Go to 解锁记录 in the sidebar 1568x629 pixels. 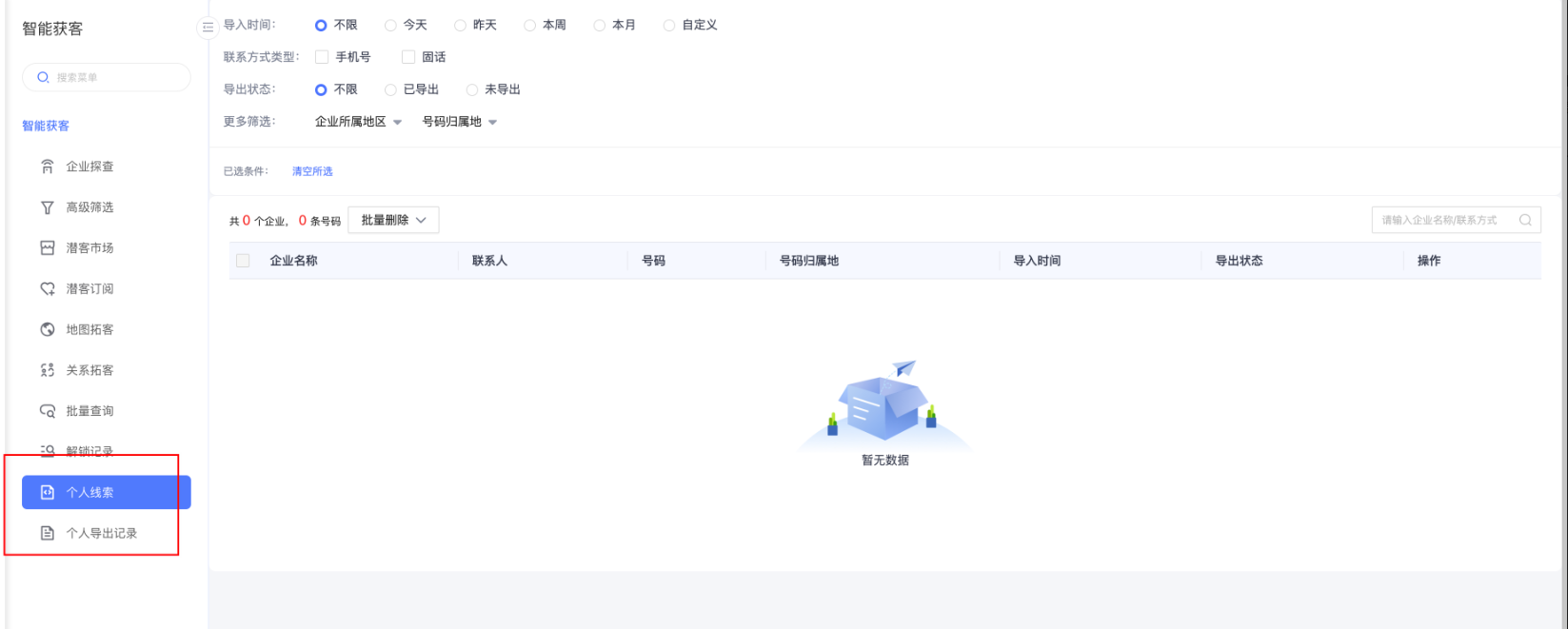click(x=89, y=452)
